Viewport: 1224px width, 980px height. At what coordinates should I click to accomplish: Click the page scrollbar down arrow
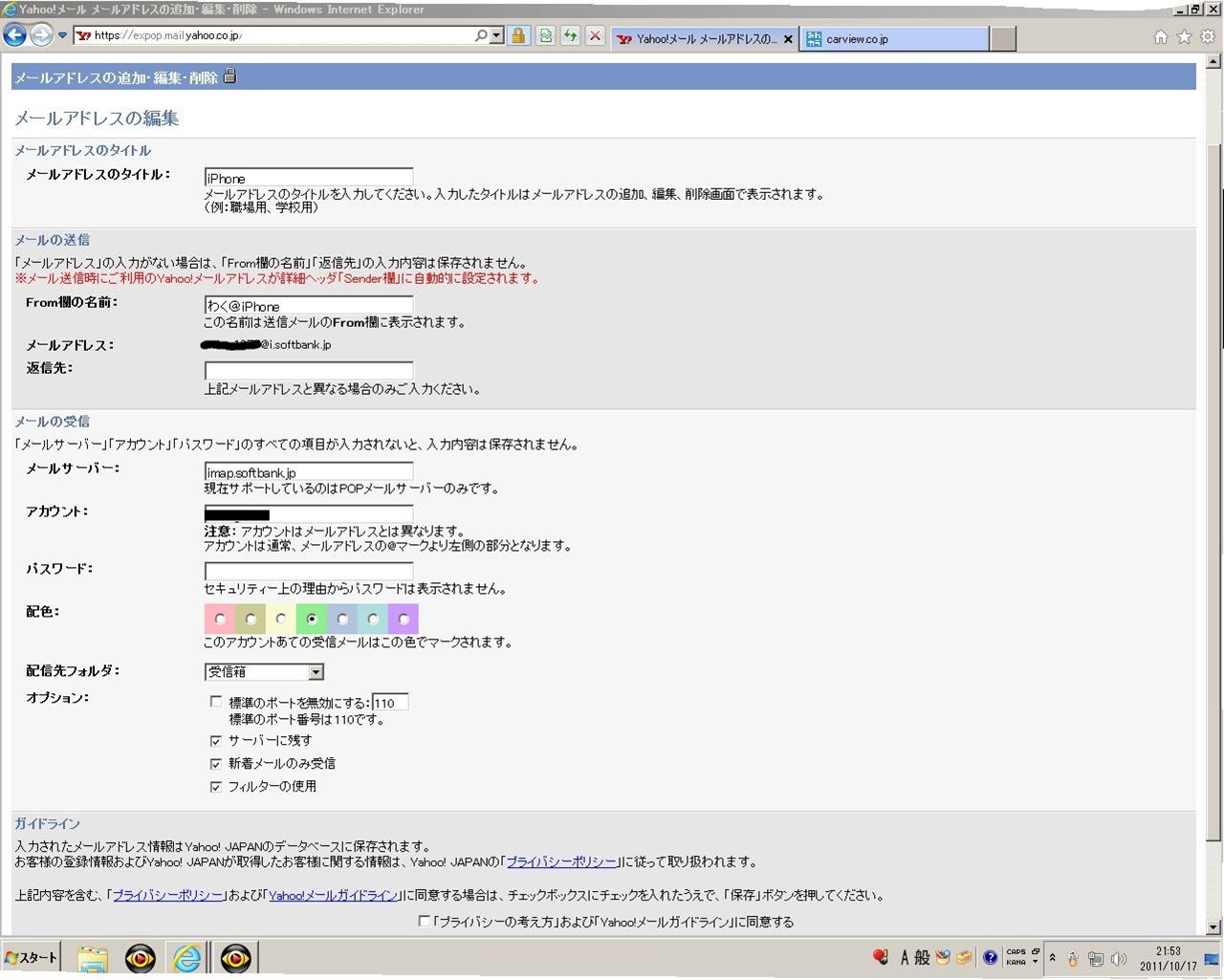[1213, 926]
